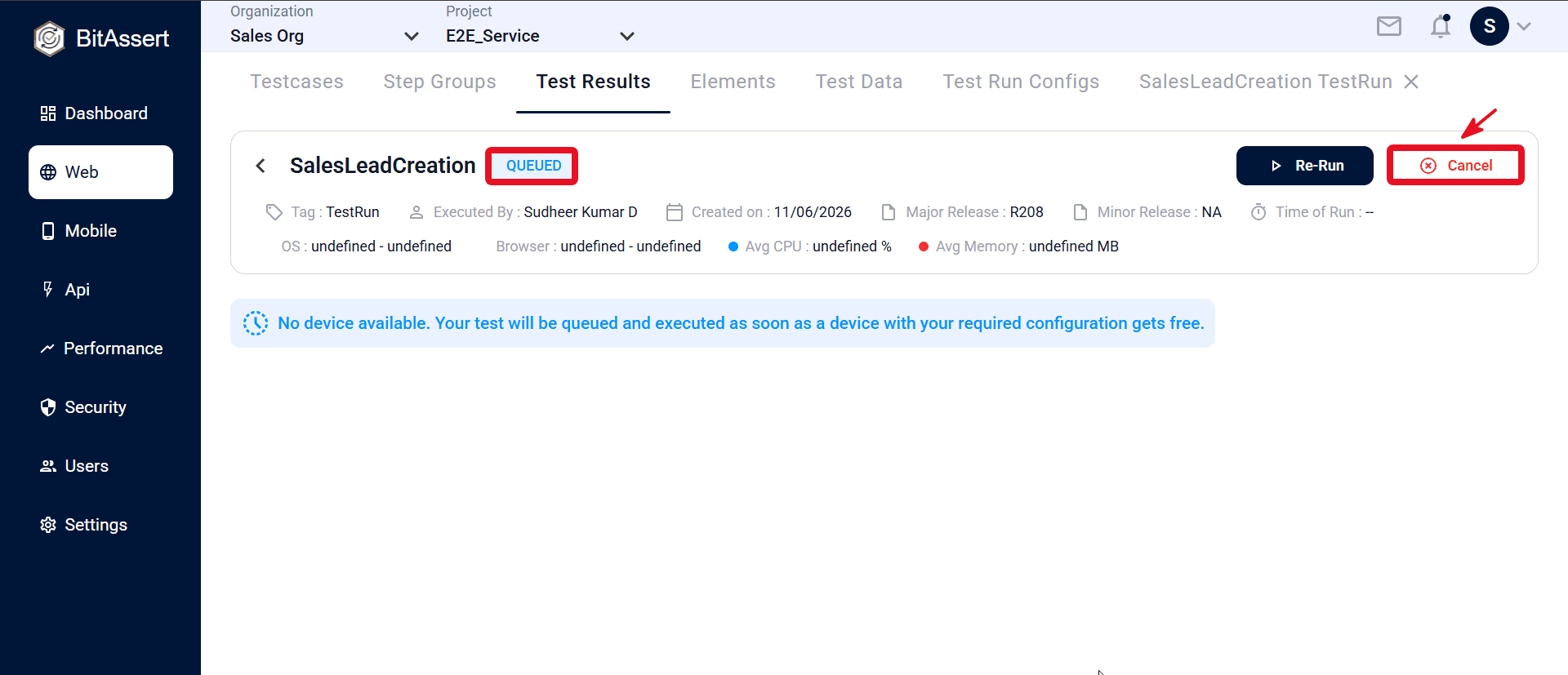Cancel the queued test run
Image resolution: width=1568 pixels, height=675 pixels.
coord(1455,166)
